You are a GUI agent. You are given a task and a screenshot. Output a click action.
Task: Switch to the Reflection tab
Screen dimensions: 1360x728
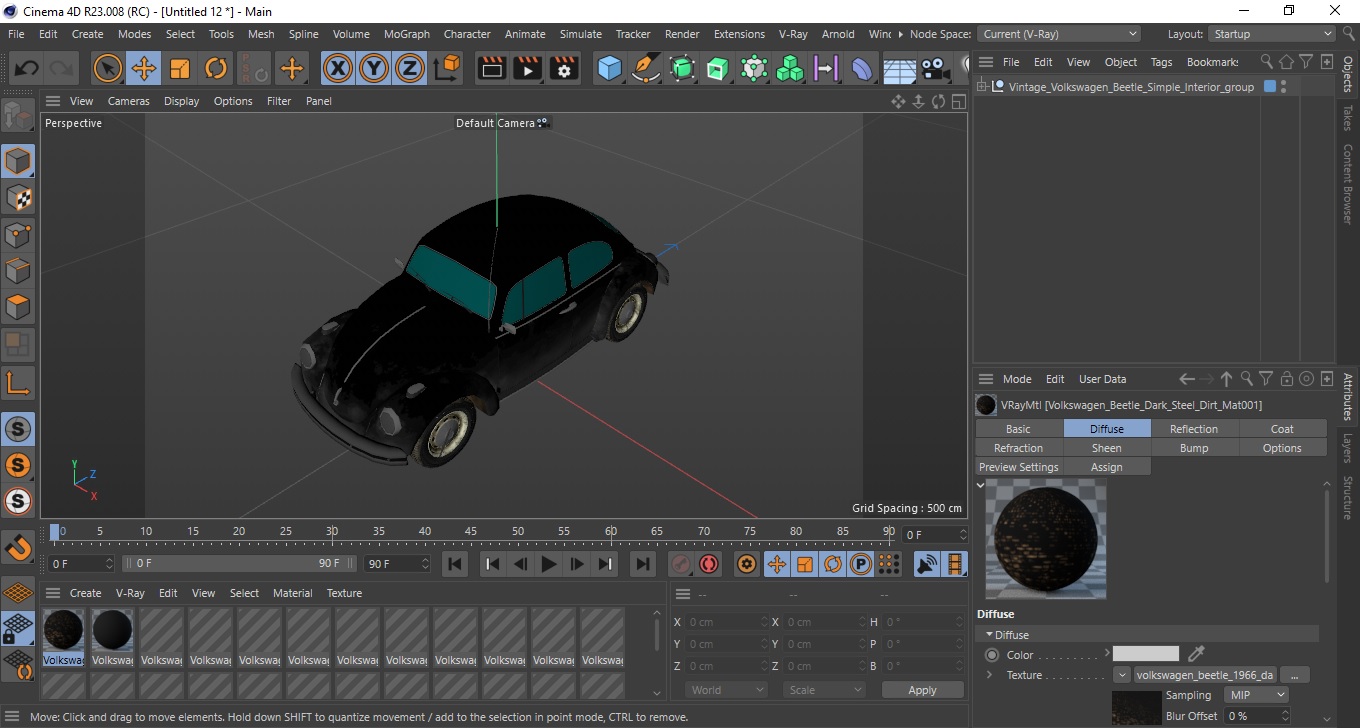coord(1194,429)
